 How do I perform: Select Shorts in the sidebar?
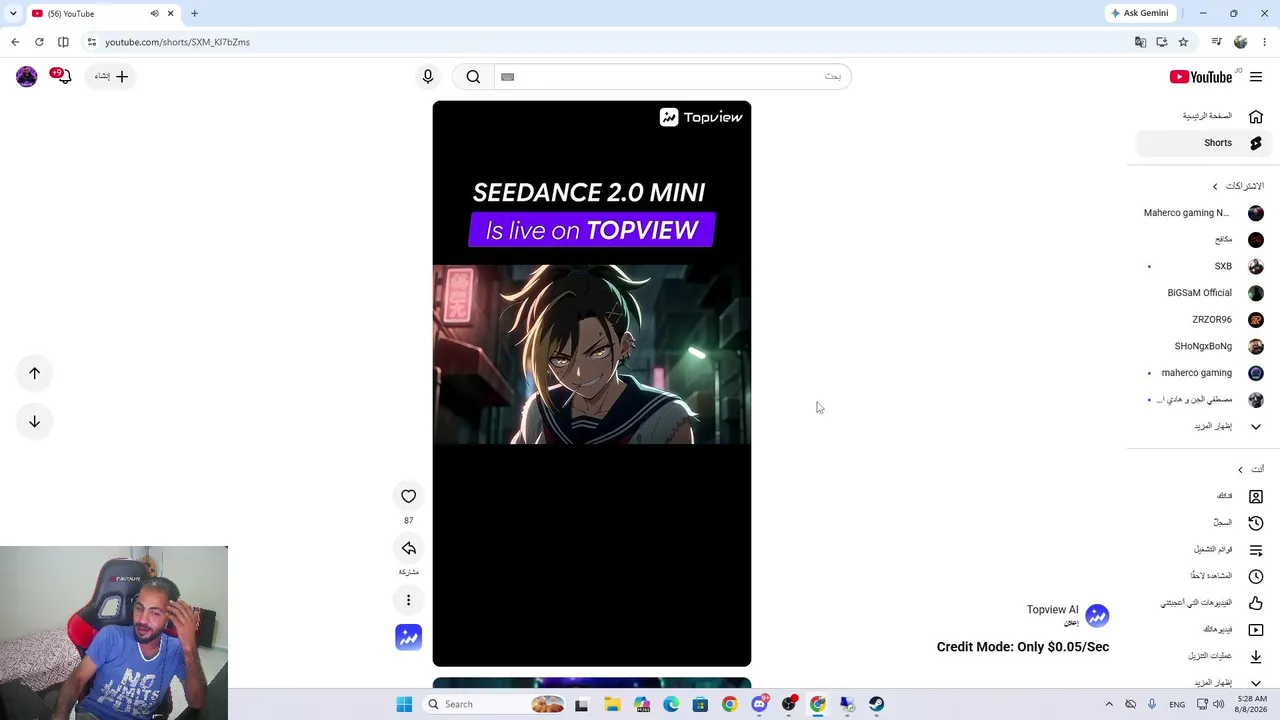1203,143
